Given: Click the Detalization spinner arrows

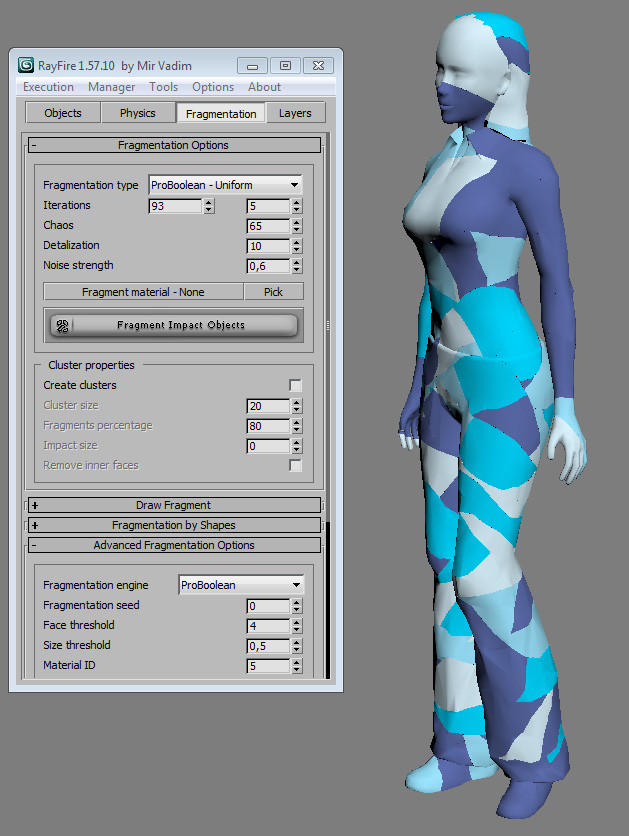Looking at the screenshot, I should [x=297, y=246].
